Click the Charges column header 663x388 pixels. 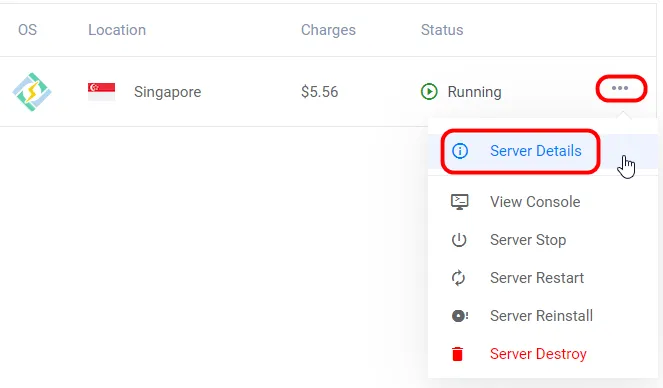pyautogui.click(x=328, y=30)
